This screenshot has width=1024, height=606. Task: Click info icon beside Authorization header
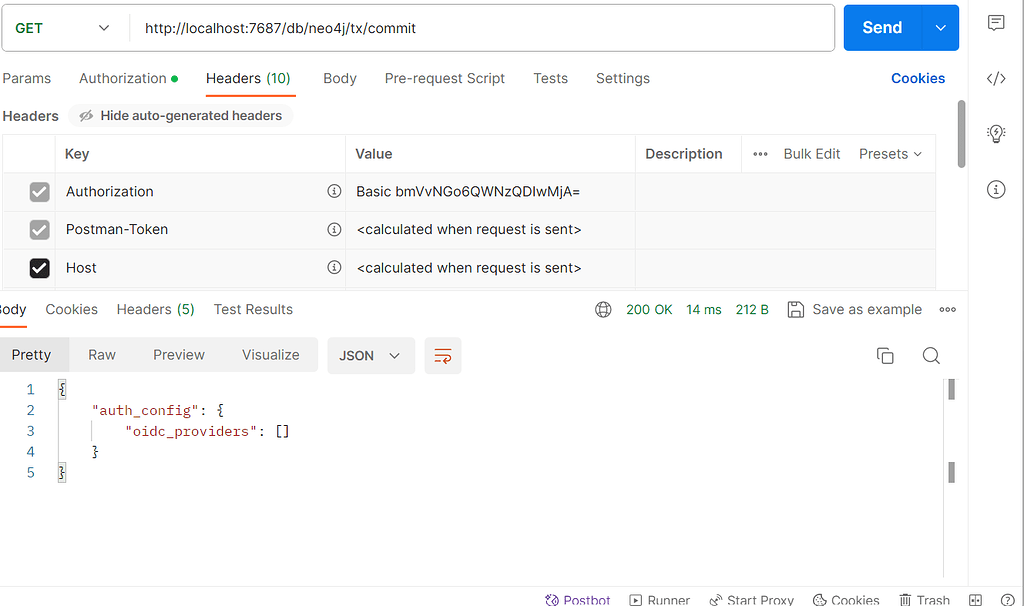pyautogui.click(x=334, y=191)
